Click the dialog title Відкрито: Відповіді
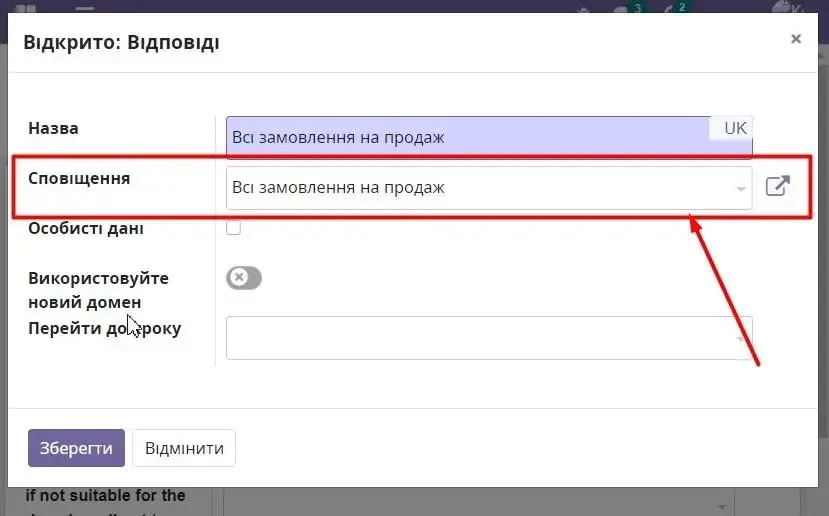Screen dimensions: 829x516 pyautogui.click(x=121, y=43)
